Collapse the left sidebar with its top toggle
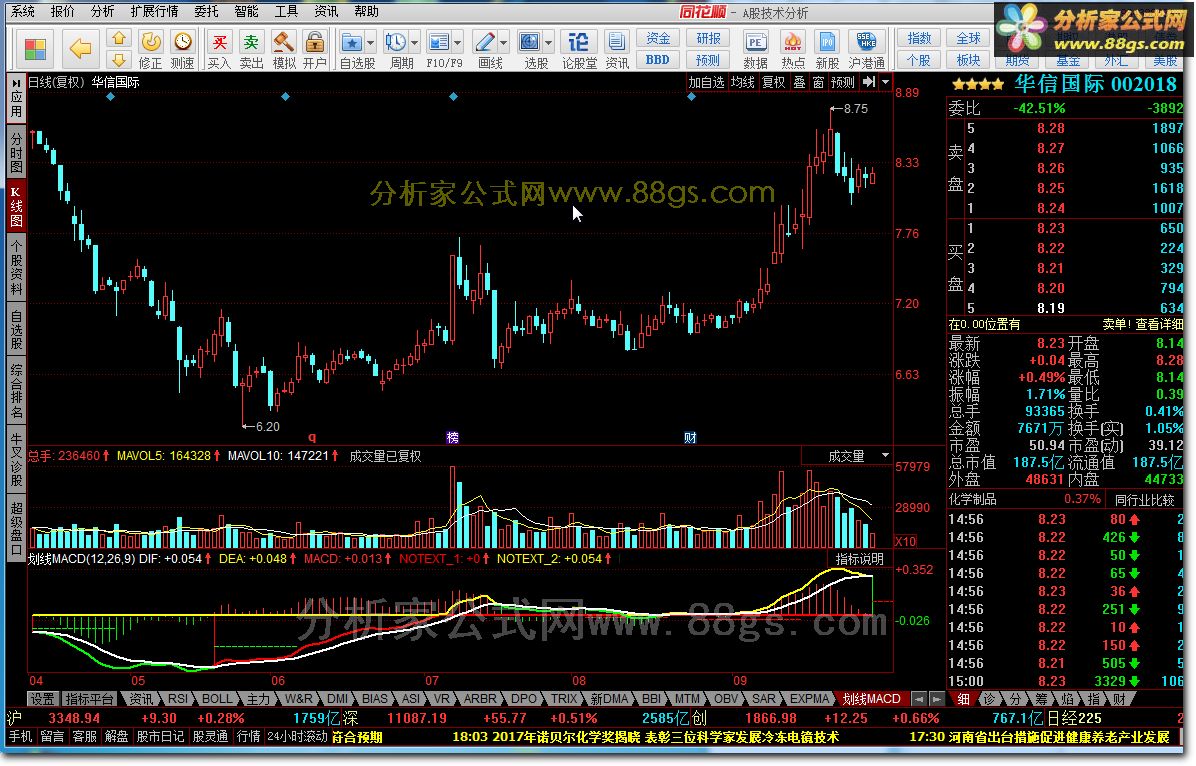Image resolution: width=1196 pixels, height=766 pixels. [15, 82]
